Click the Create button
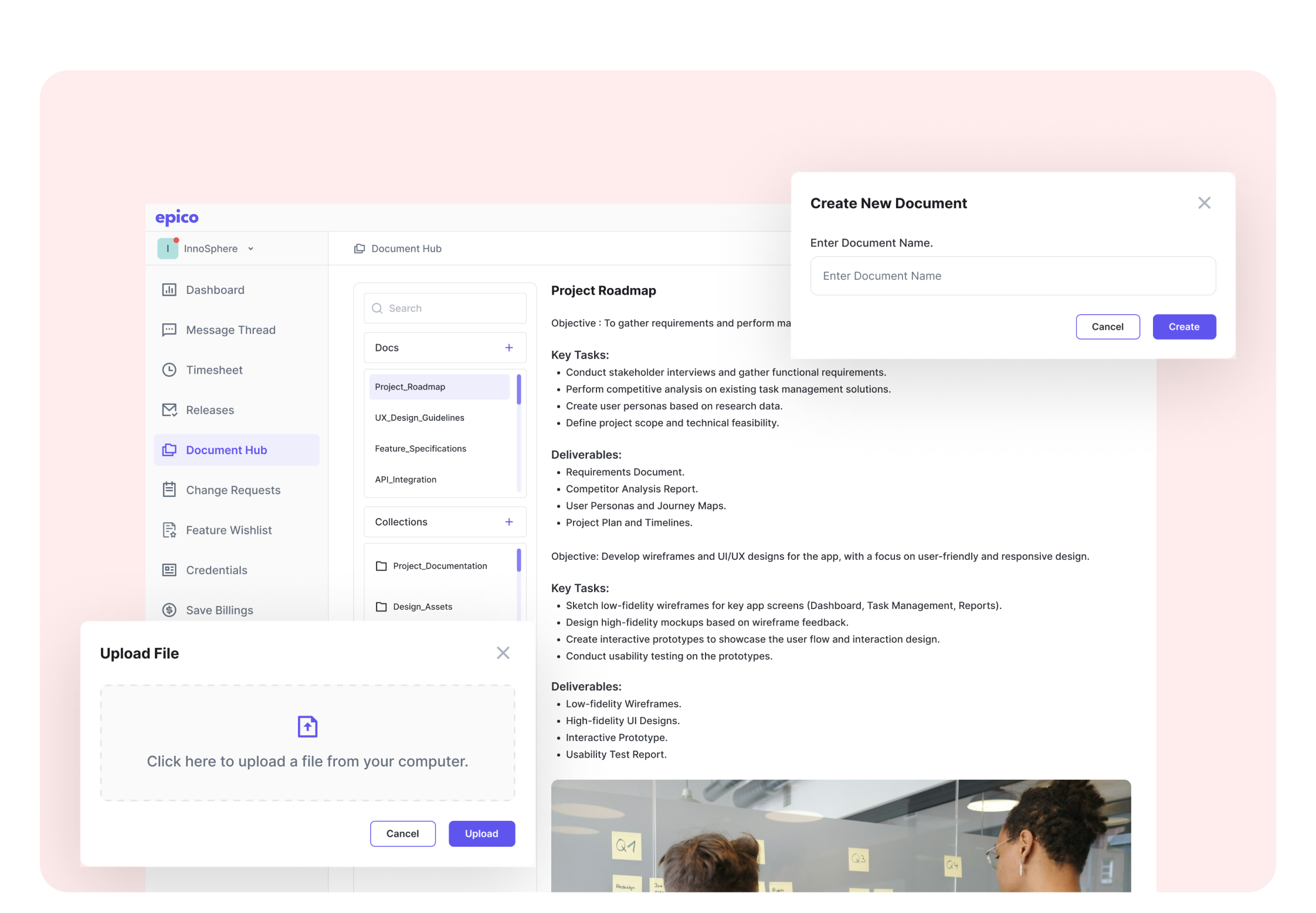The image size is (1316, 913). (x=1184, y=327)
